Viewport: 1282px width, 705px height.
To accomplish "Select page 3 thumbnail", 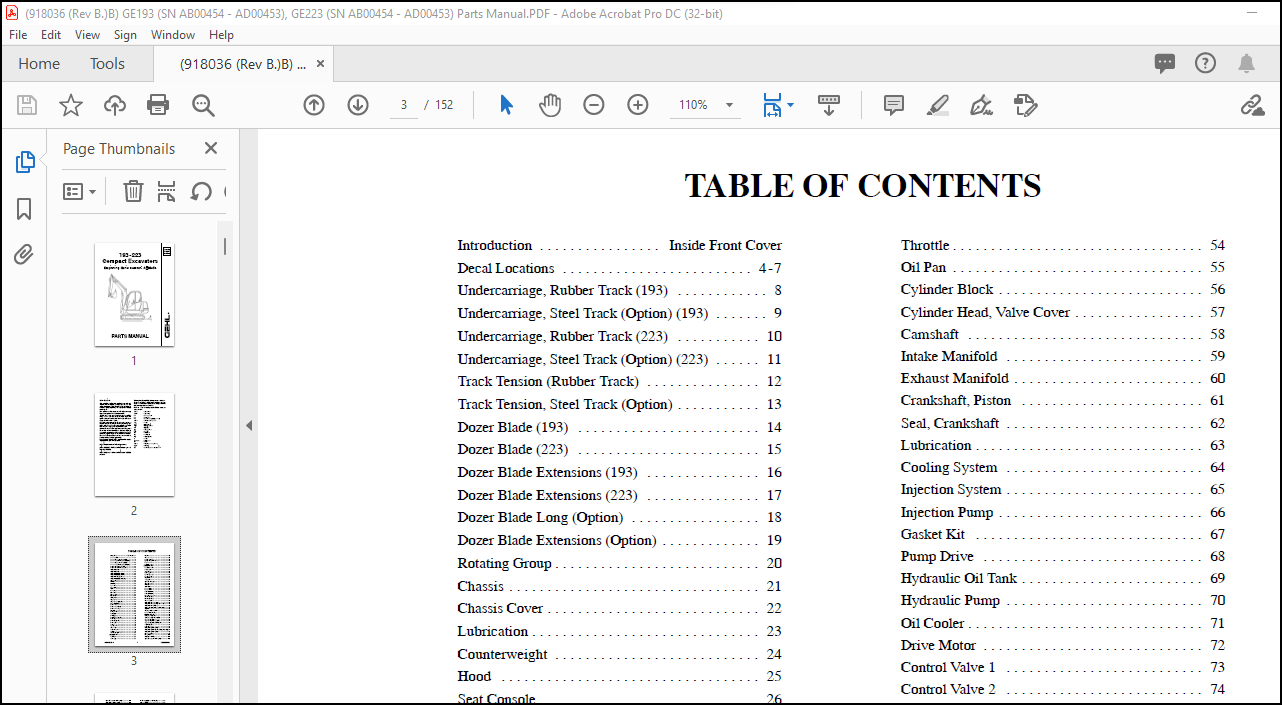I will point(134,594).
